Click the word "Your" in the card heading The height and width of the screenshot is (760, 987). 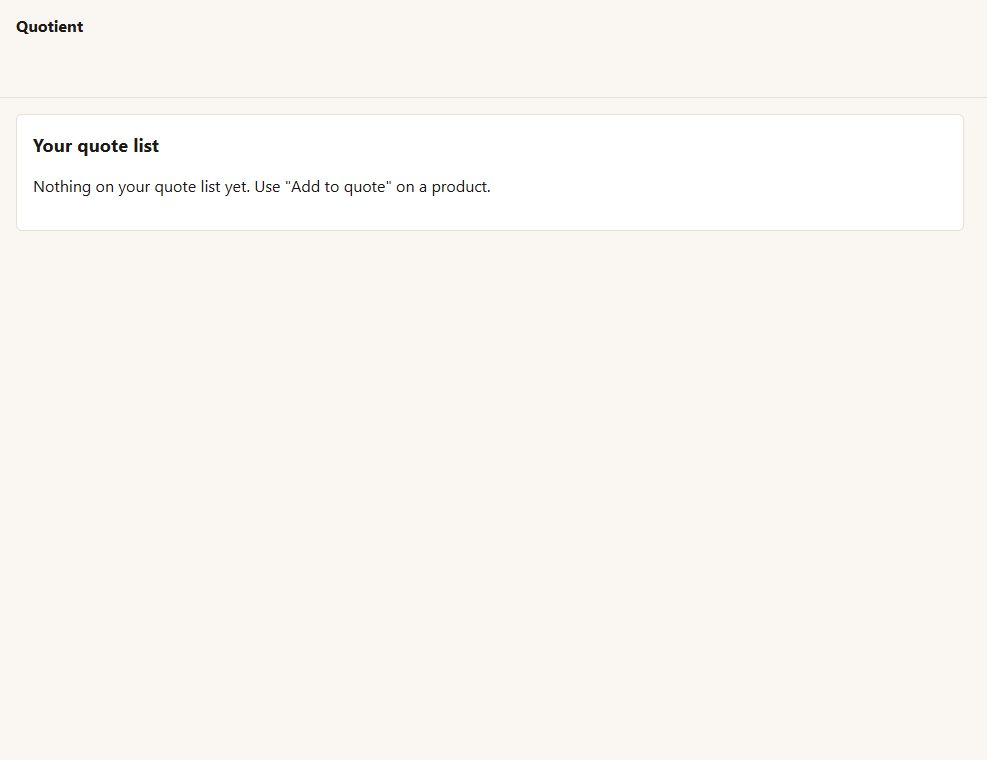point(52,146)
